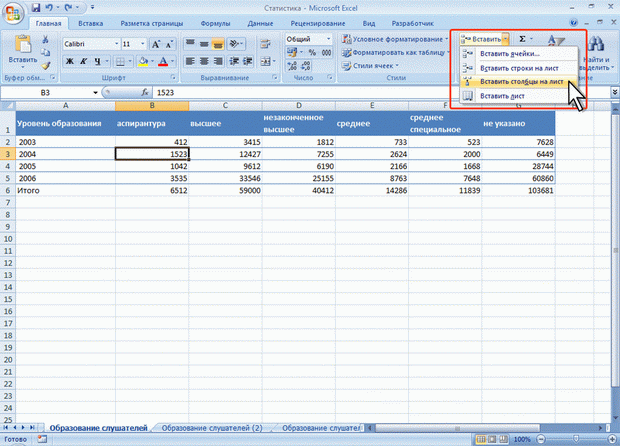
Task: Open Excel help question mark
Action: coord(574,23)
